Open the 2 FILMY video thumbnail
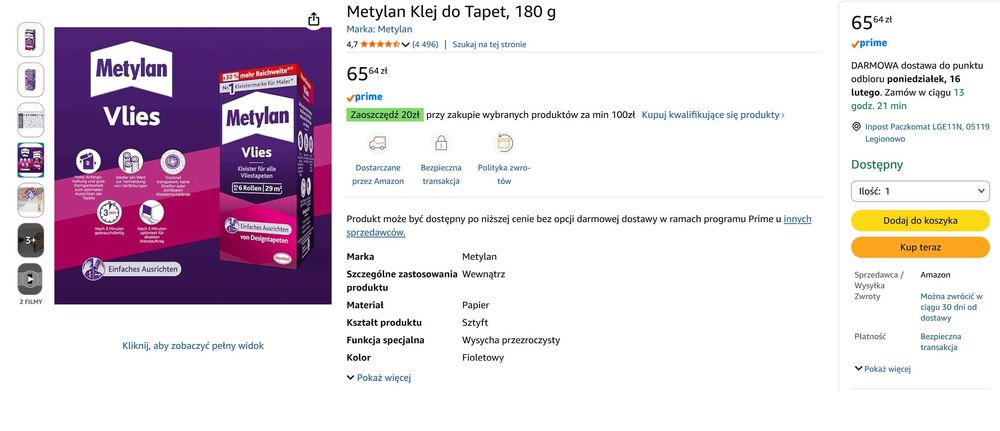This screenshot has height=431, width=1000. pyautogui.click(x=31, y=279)
